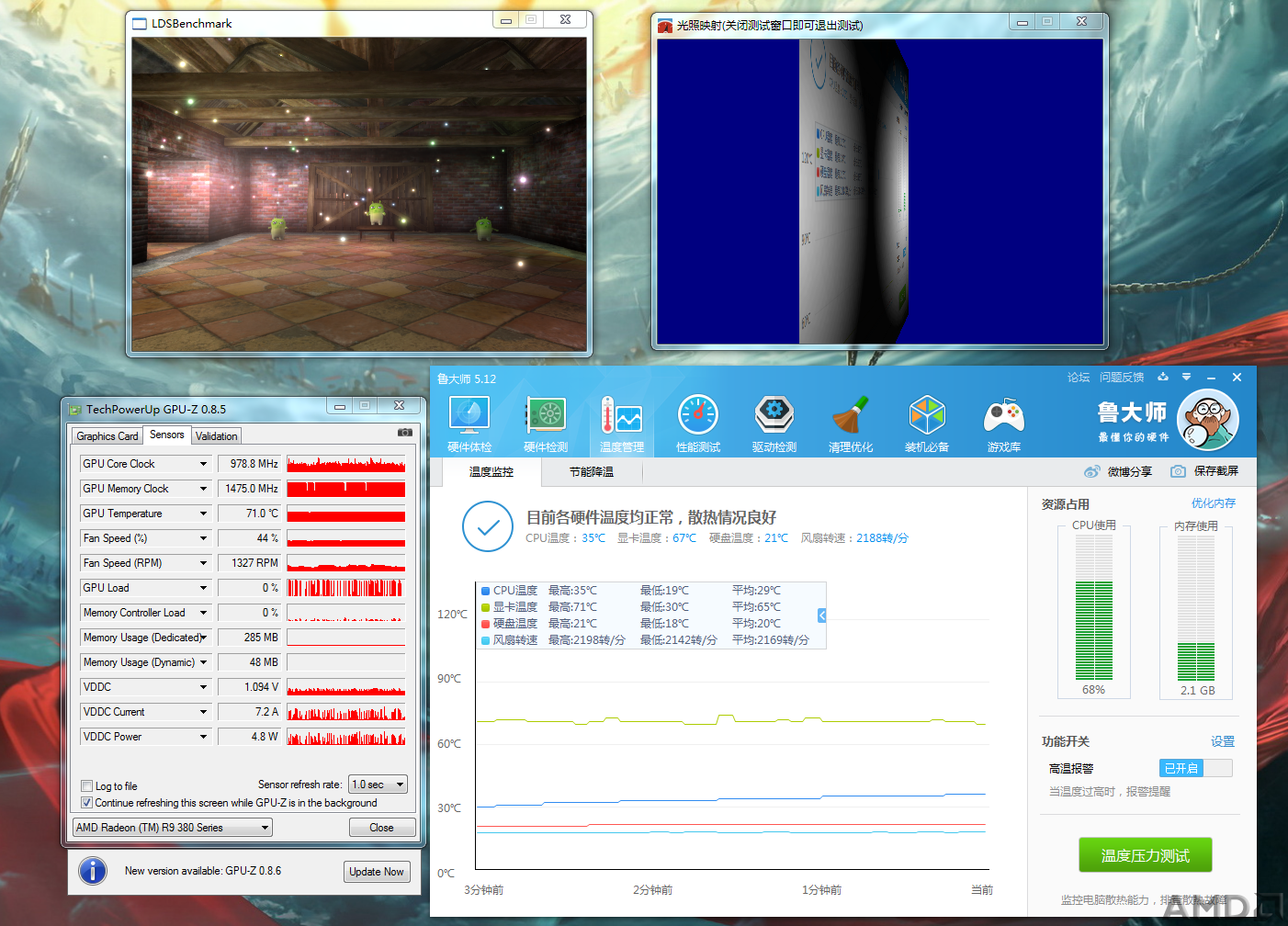Open 论坛 forum link

pos(1079,378)
